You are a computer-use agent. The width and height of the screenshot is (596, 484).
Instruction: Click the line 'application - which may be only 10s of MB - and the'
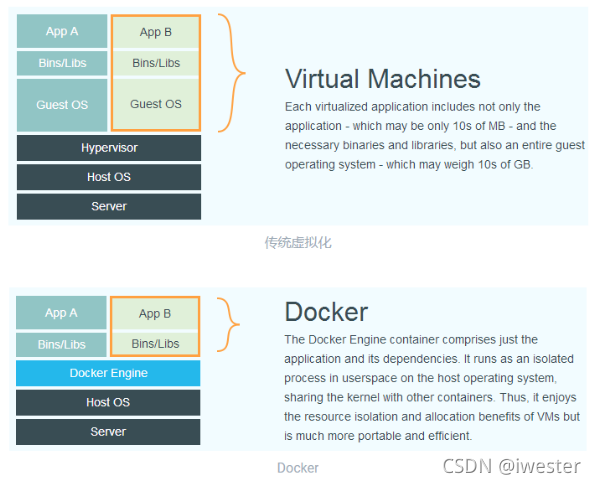pos(420,126)
